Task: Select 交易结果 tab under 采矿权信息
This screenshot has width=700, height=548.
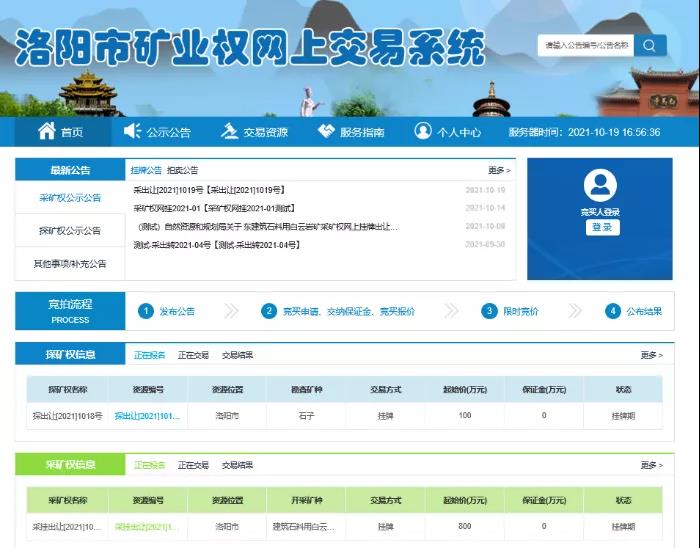Action: (x=238, y=465)
